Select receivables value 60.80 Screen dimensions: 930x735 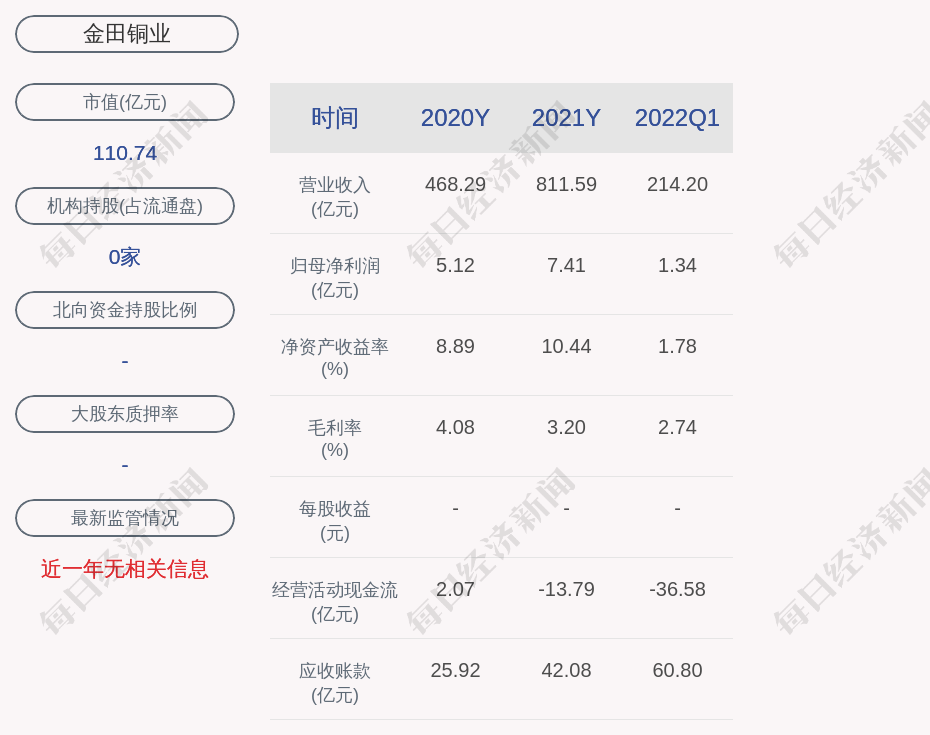(677, 670)
